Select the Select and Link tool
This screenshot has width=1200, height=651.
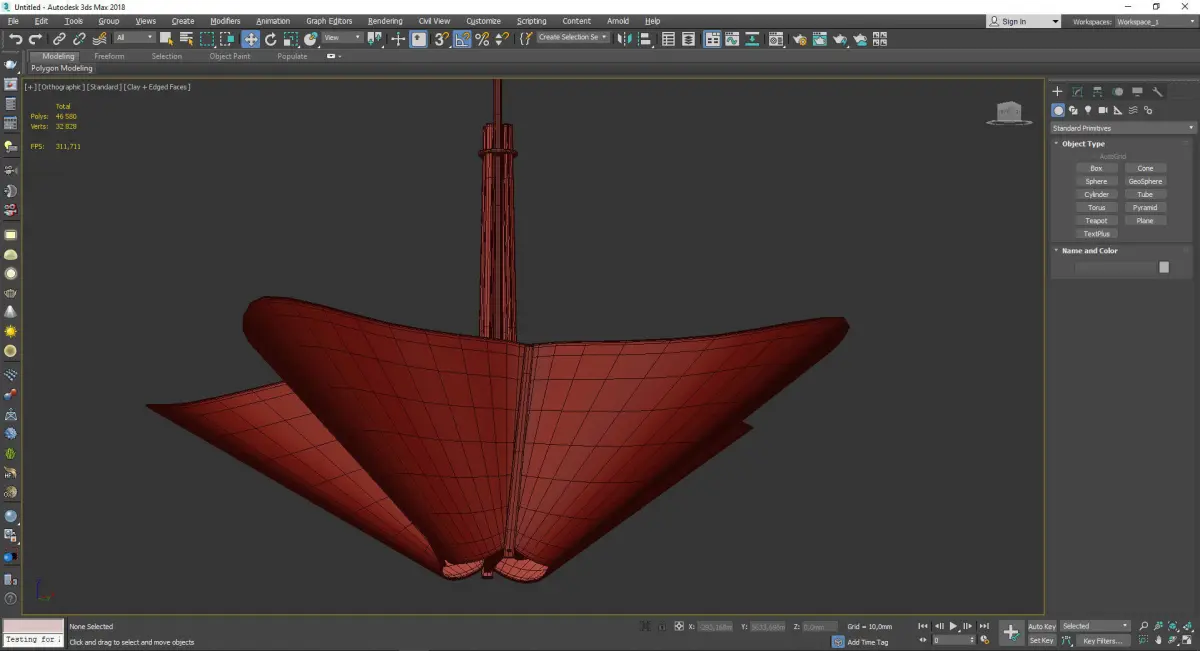60,39
